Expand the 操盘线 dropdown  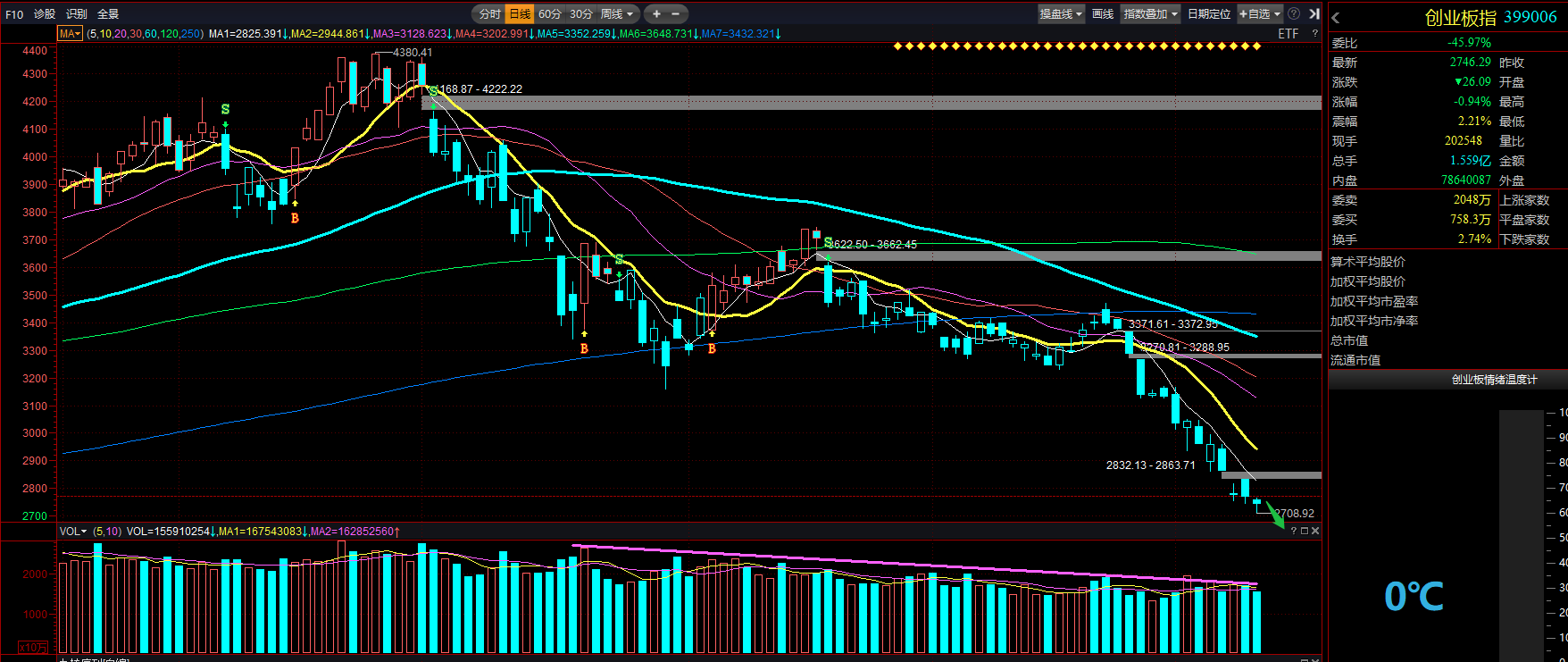pyautogui.click(x=1061, y=14)
